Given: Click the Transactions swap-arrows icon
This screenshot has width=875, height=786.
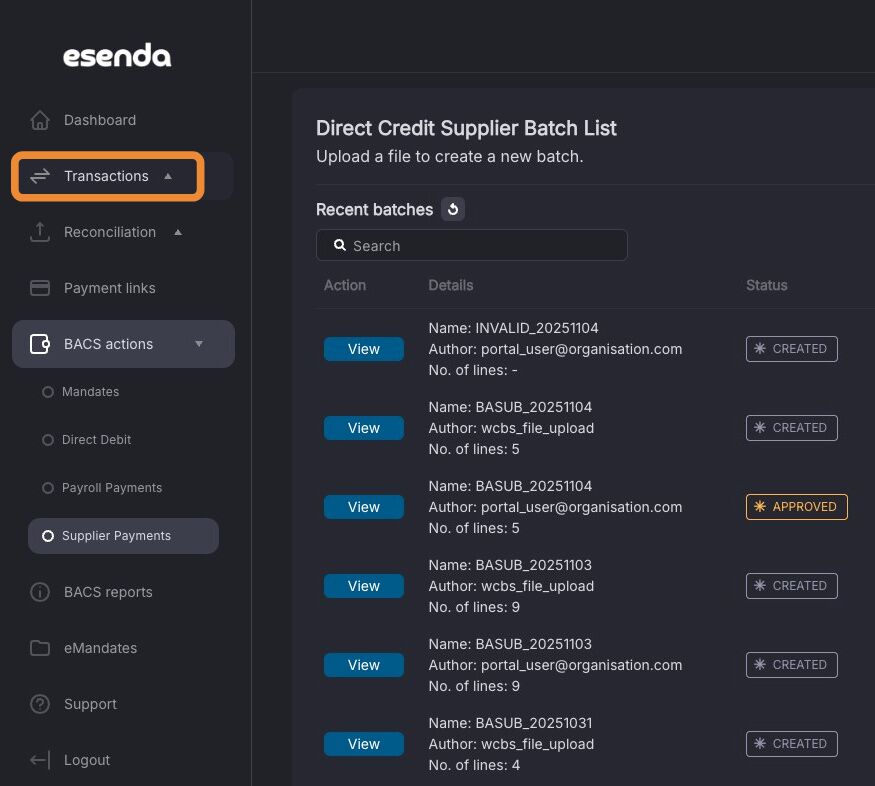Looking at the screenshot, I should tap(40, 176).
